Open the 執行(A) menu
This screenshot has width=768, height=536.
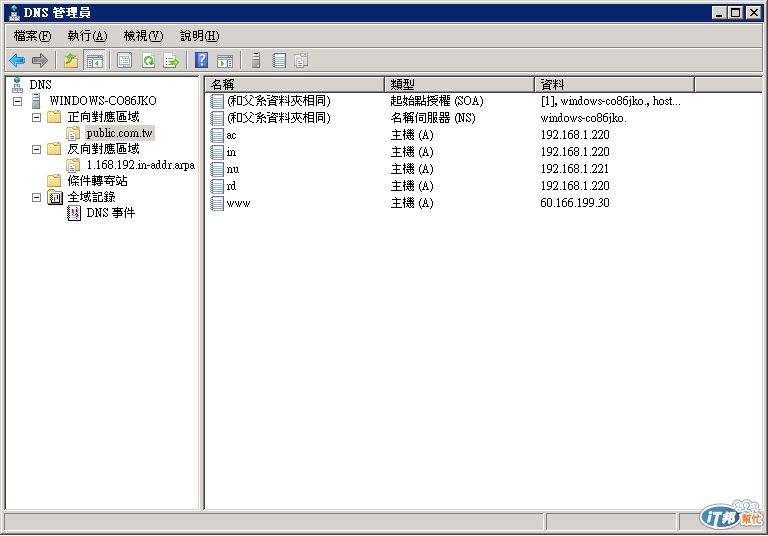pos(87,36)
